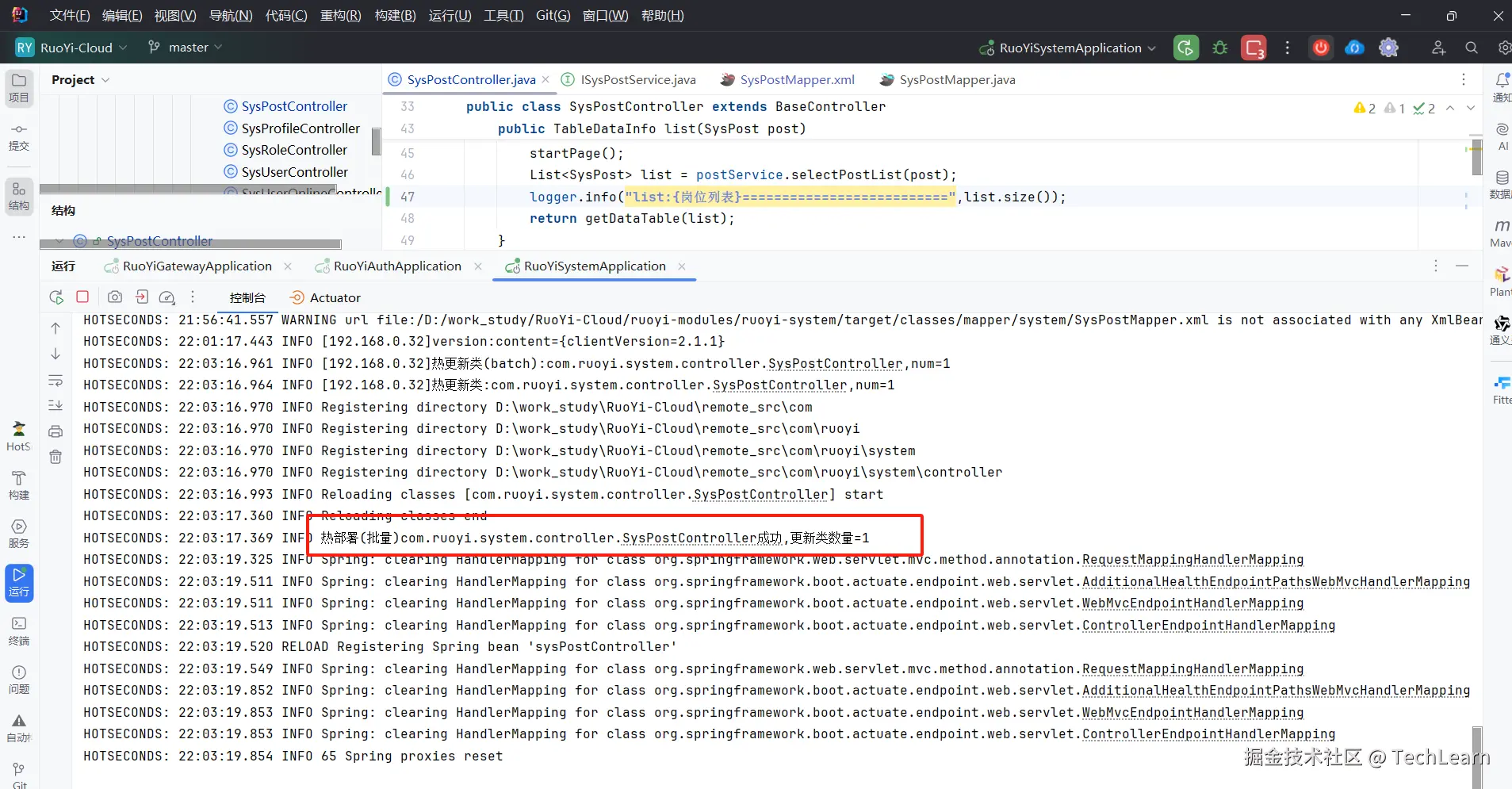This screenshot has width=1512, height=789.
Task: Click the profiler gauge icon in Run toolbar
Action: coord(167,297)
